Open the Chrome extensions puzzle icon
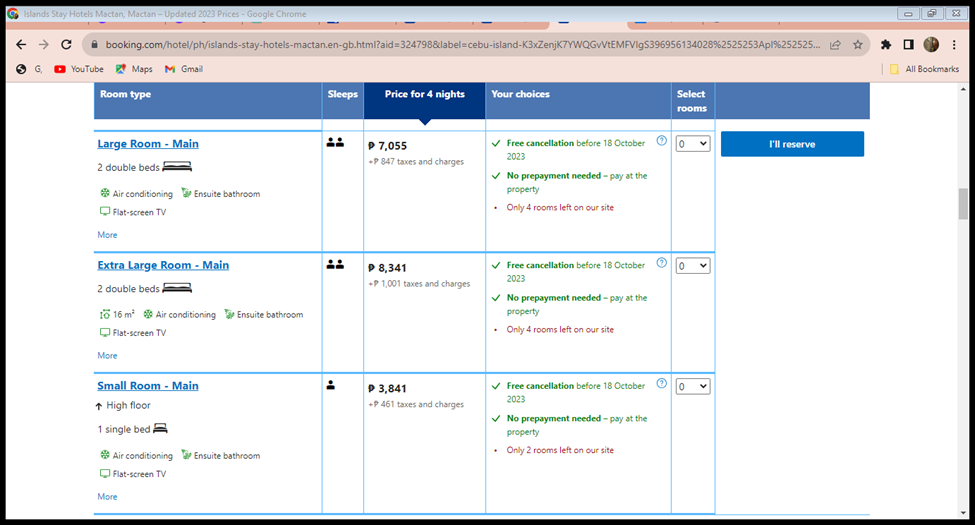 tap(885, 45)
